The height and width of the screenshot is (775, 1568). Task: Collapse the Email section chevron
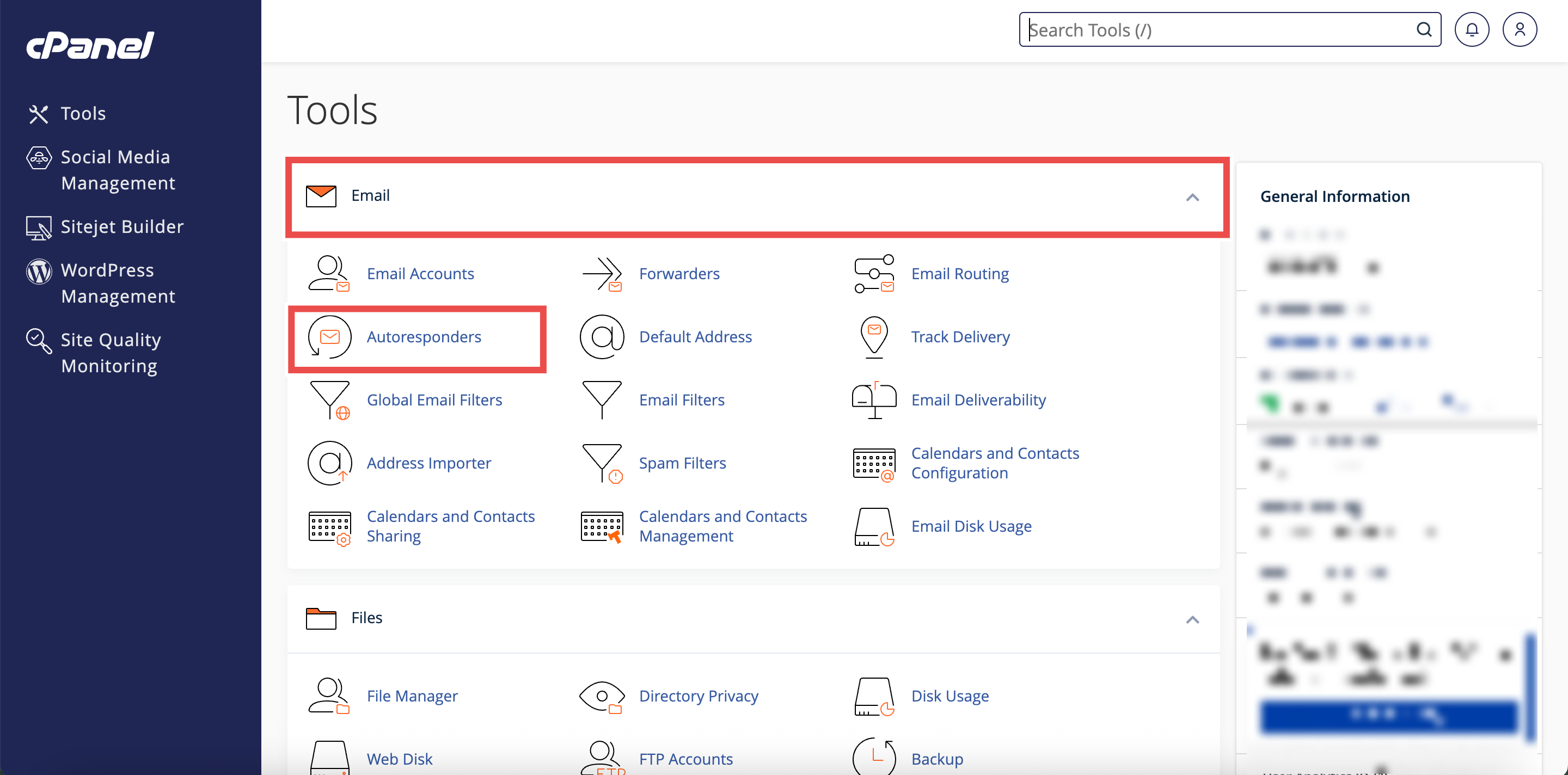click(1192, 197)
